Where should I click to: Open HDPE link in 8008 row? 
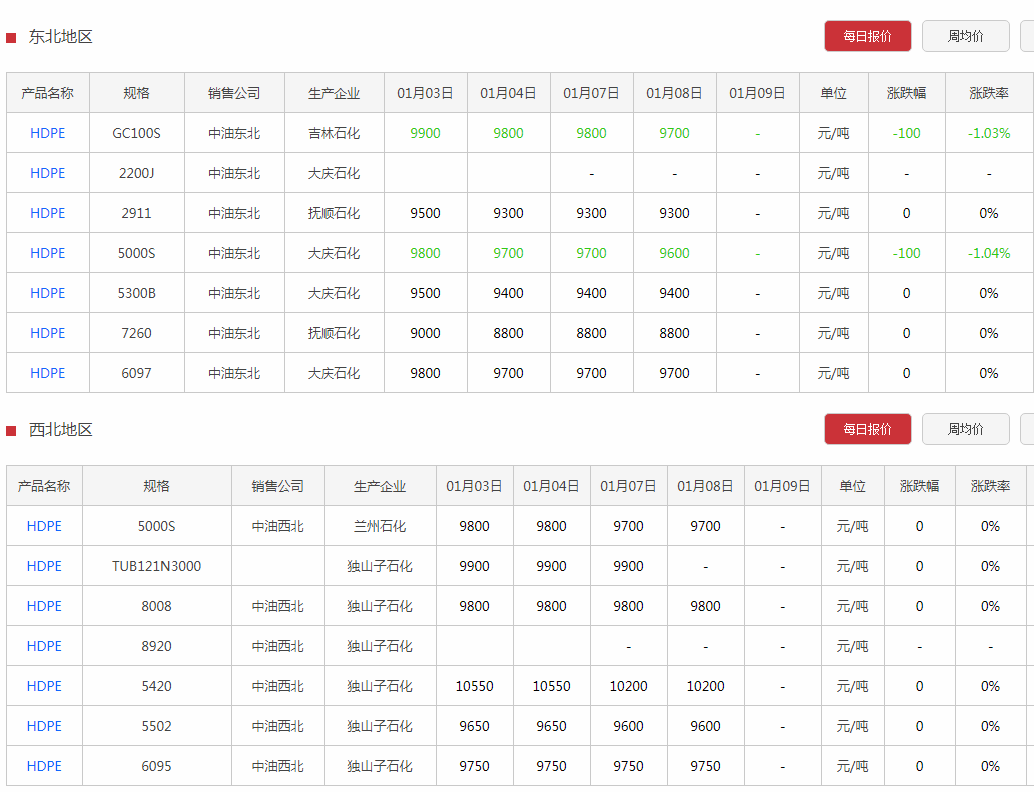pyautogui.click(x=44, y=606)
